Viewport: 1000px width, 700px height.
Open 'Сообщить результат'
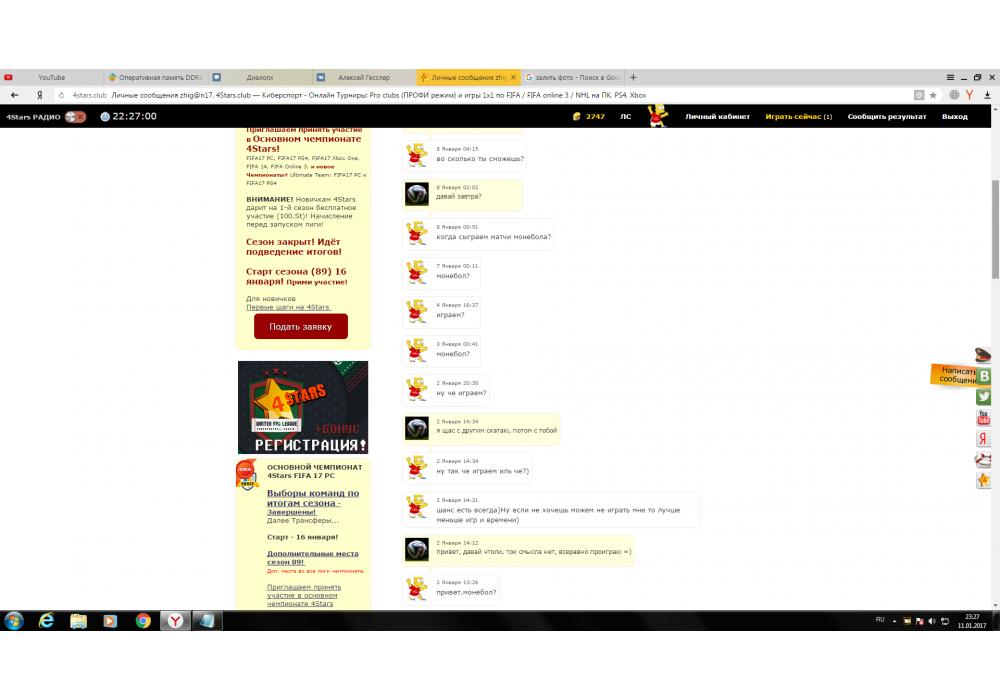pos(886,117)
